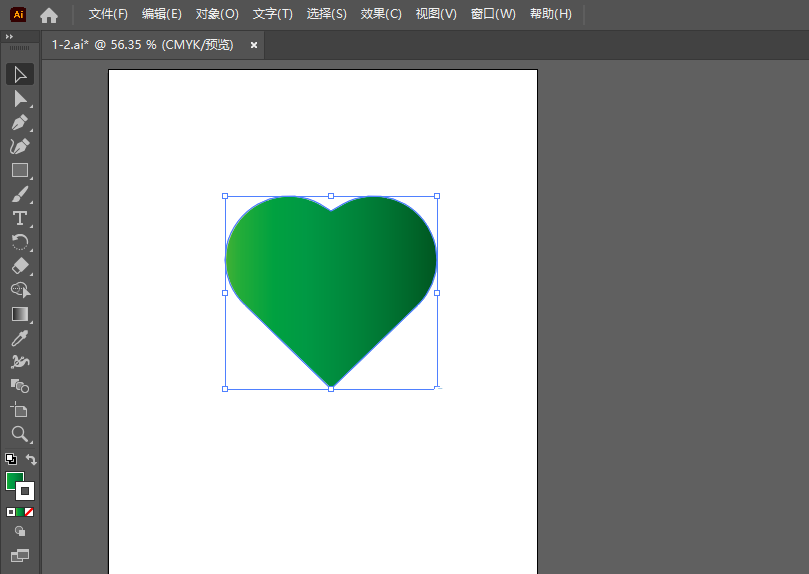The image size is (809, 574).
Task: Open the 窗口(W) menu
Action: 493,14
